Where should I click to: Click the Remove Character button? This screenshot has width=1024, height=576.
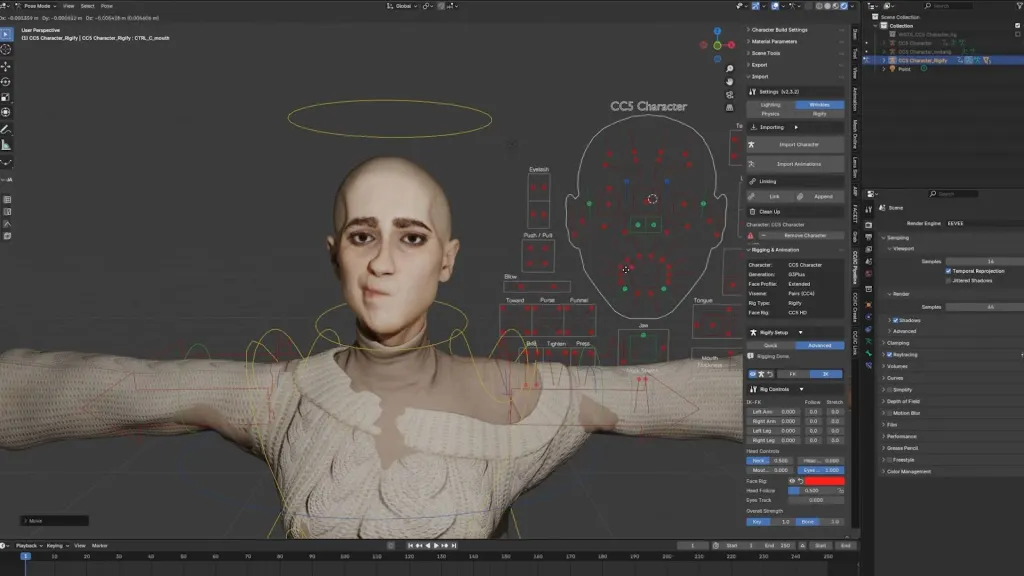(801, 236)
